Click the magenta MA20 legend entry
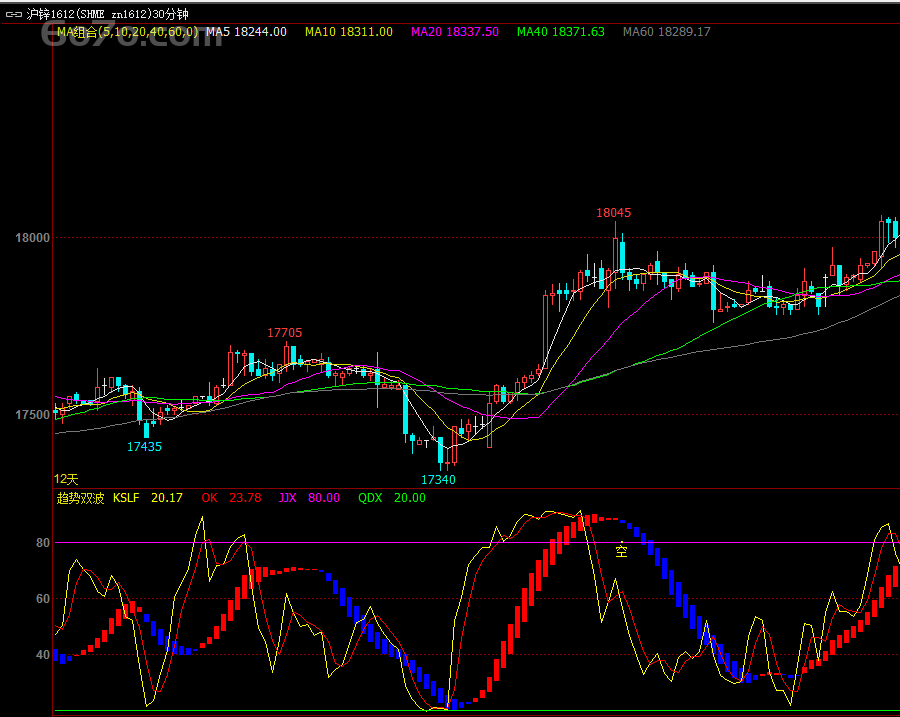The image size is (900, 717). pos(454,32)
